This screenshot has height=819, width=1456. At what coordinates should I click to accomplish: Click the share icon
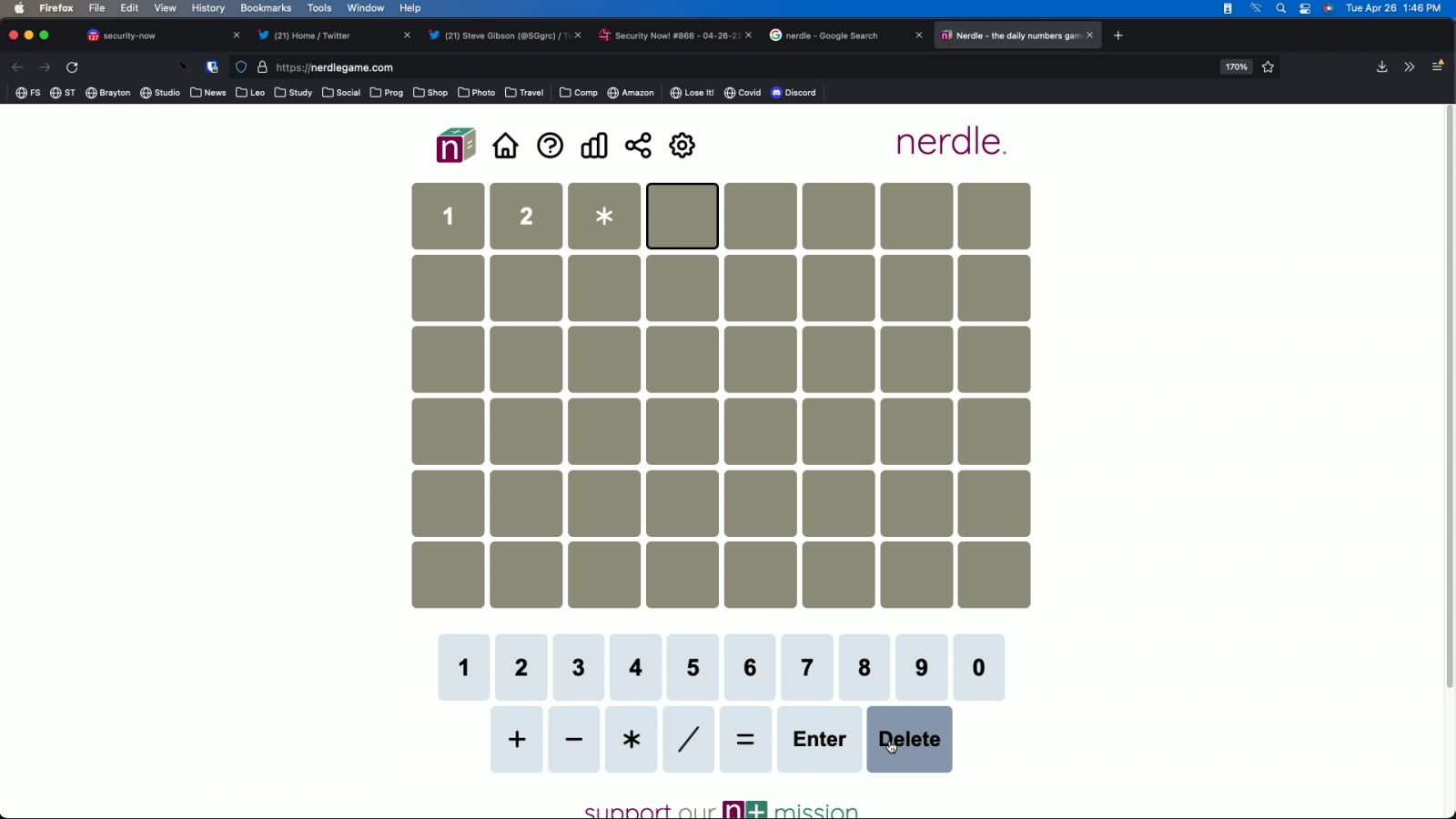click(x=638, y=146)
